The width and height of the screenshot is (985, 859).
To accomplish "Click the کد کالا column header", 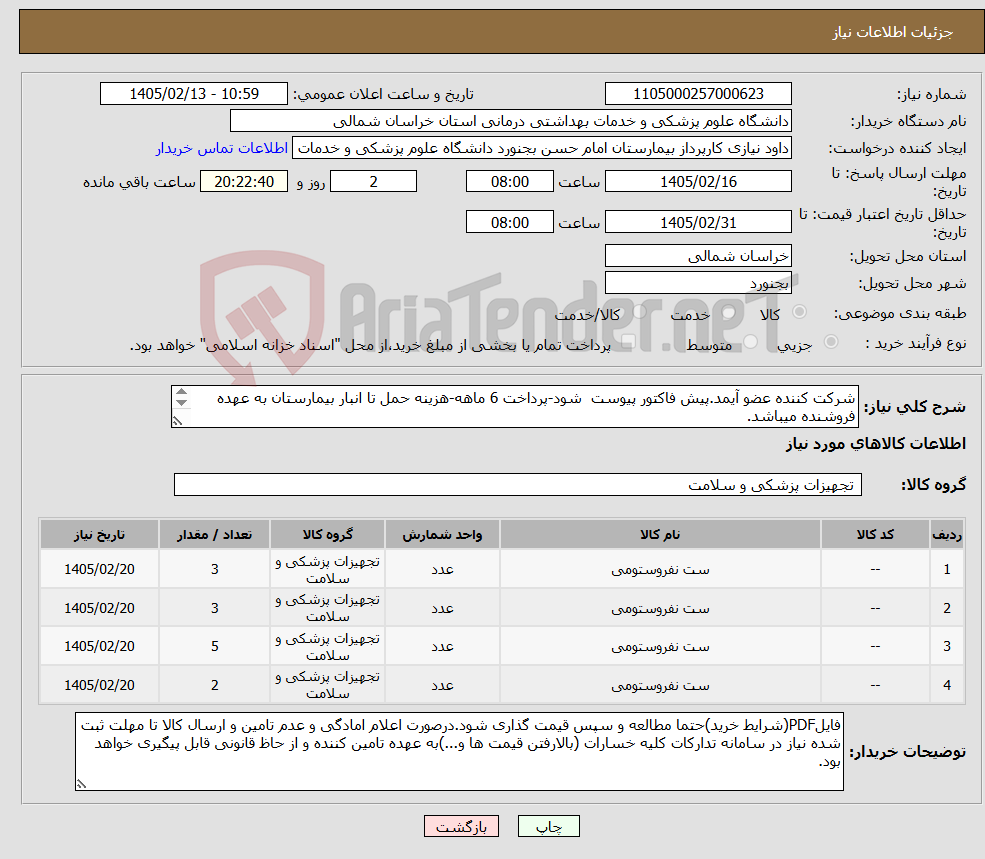I will [x=875, y=534].
